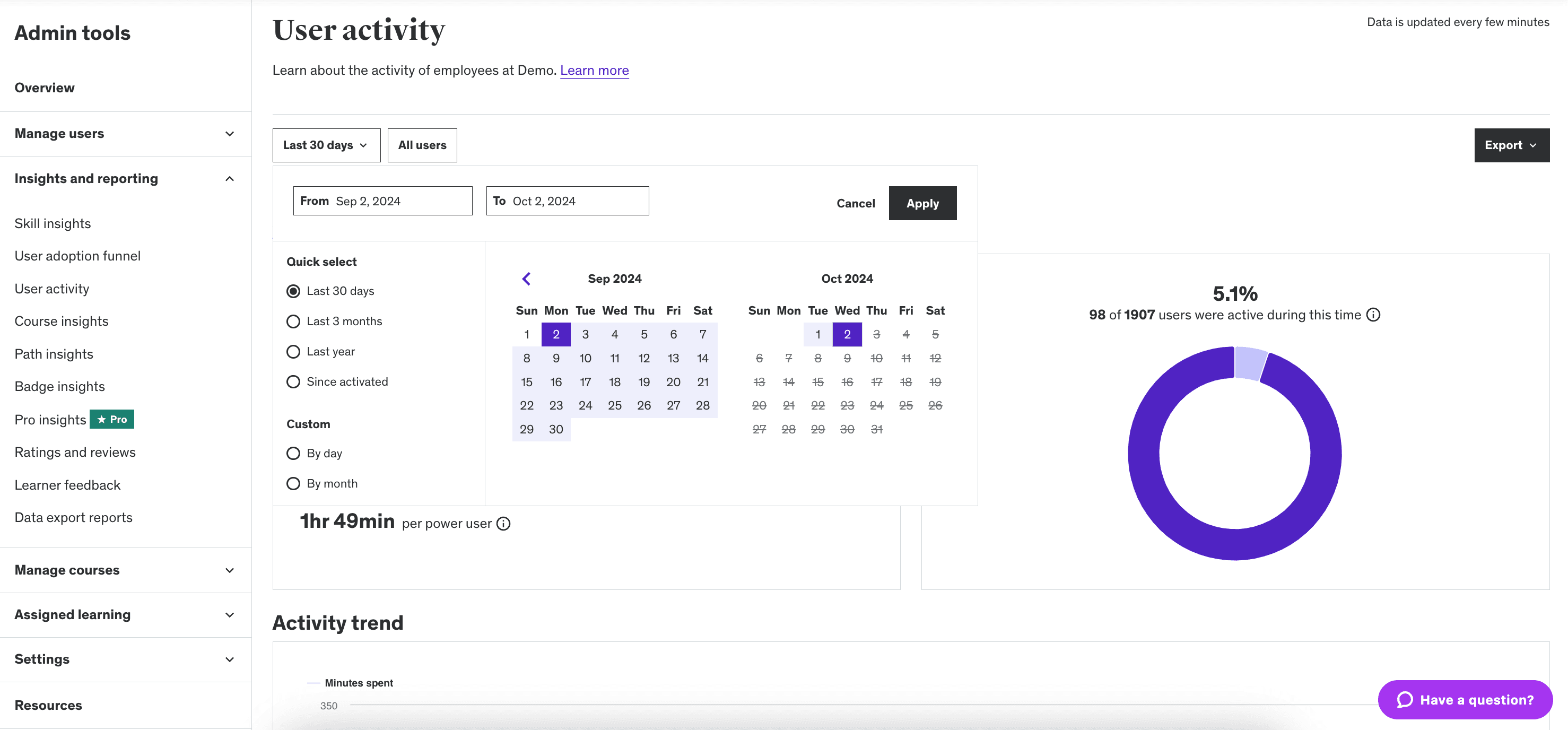Open the "Learn more" link
Screen dimensions: 1568x730
tap(594, 70)
